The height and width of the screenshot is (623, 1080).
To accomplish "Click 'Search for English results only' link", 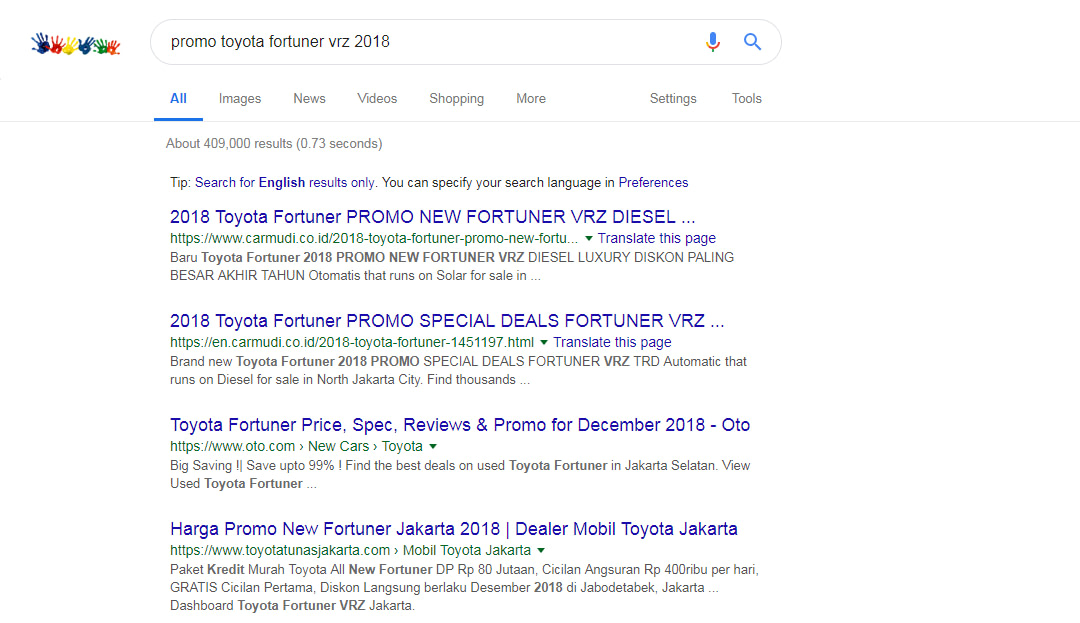I will pos(284,182).
